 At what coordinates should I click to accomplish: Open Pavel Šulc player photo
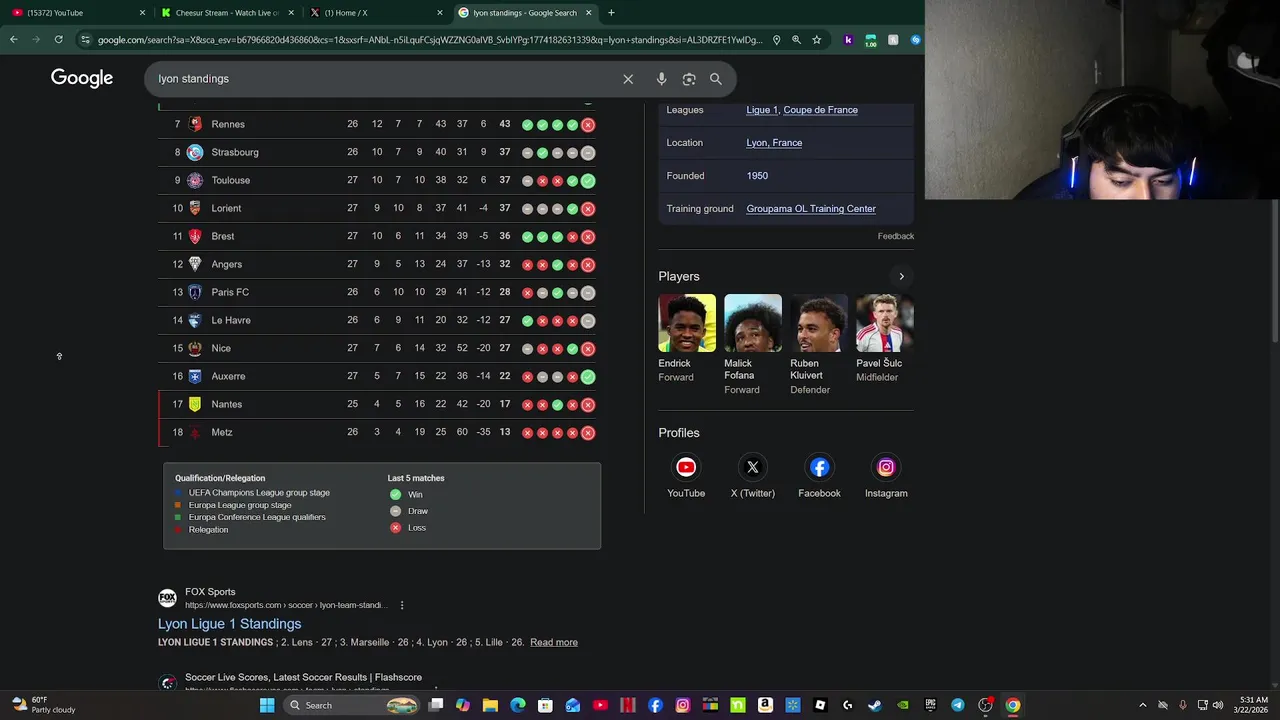pos(885,323)
